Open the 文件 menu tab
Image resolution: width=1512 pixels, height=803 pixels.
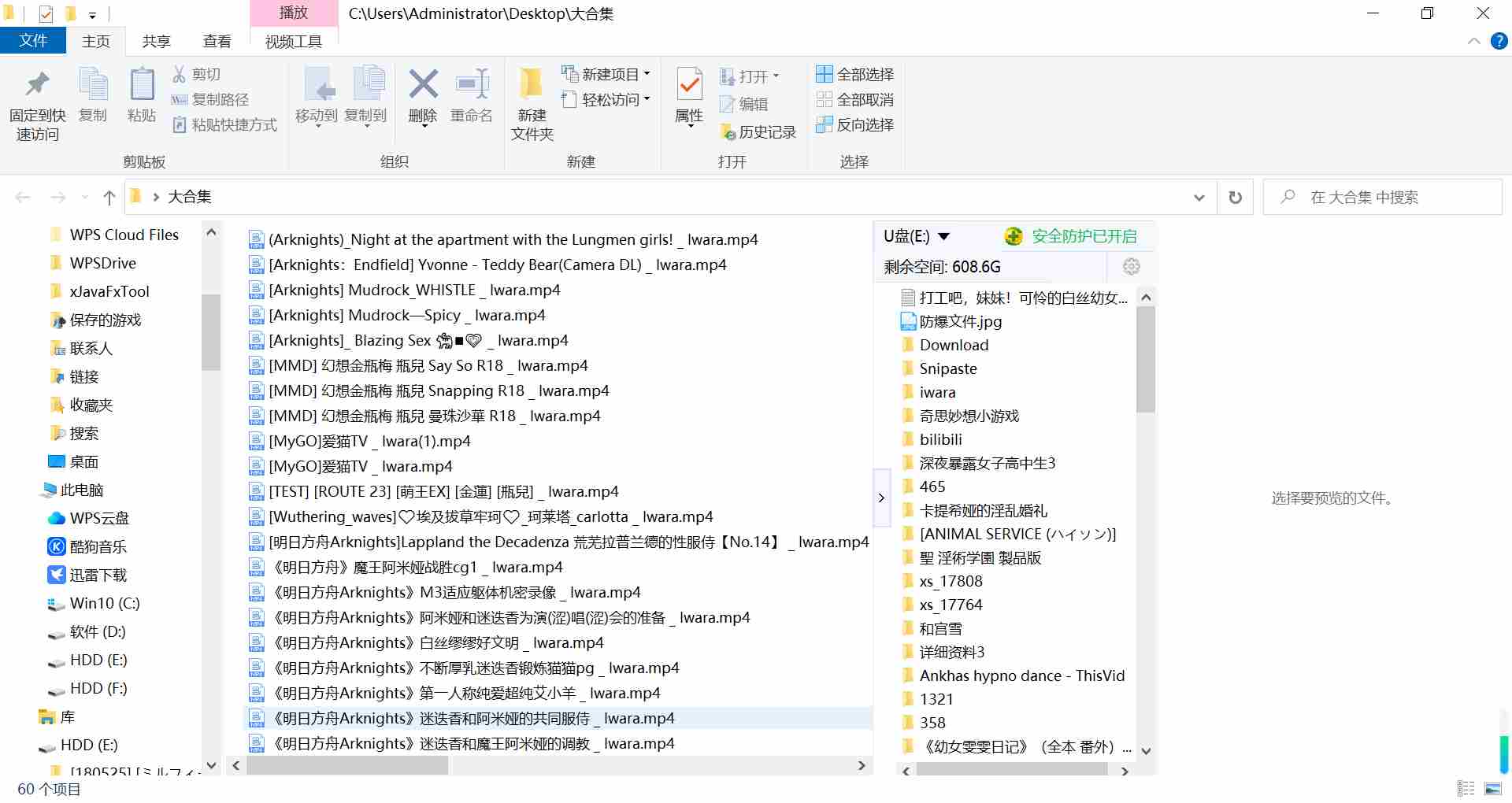pos(33,41)
